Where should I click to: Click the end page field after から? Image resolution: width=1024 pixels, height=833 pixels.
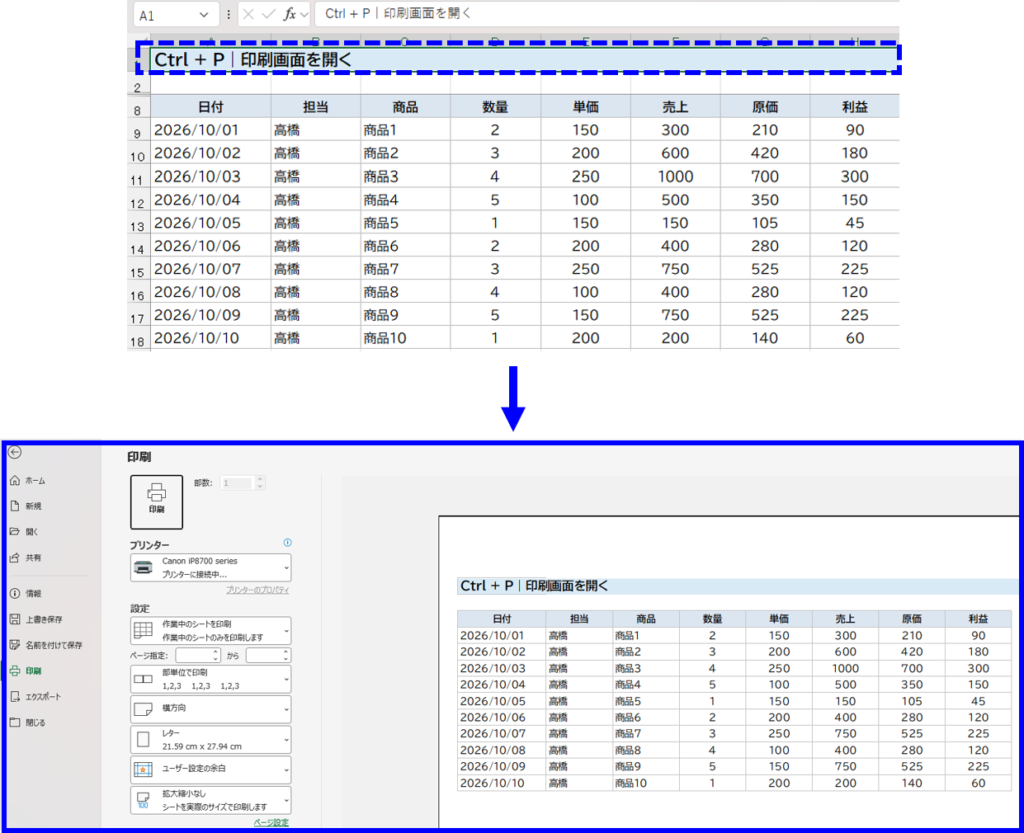(268, 655)
